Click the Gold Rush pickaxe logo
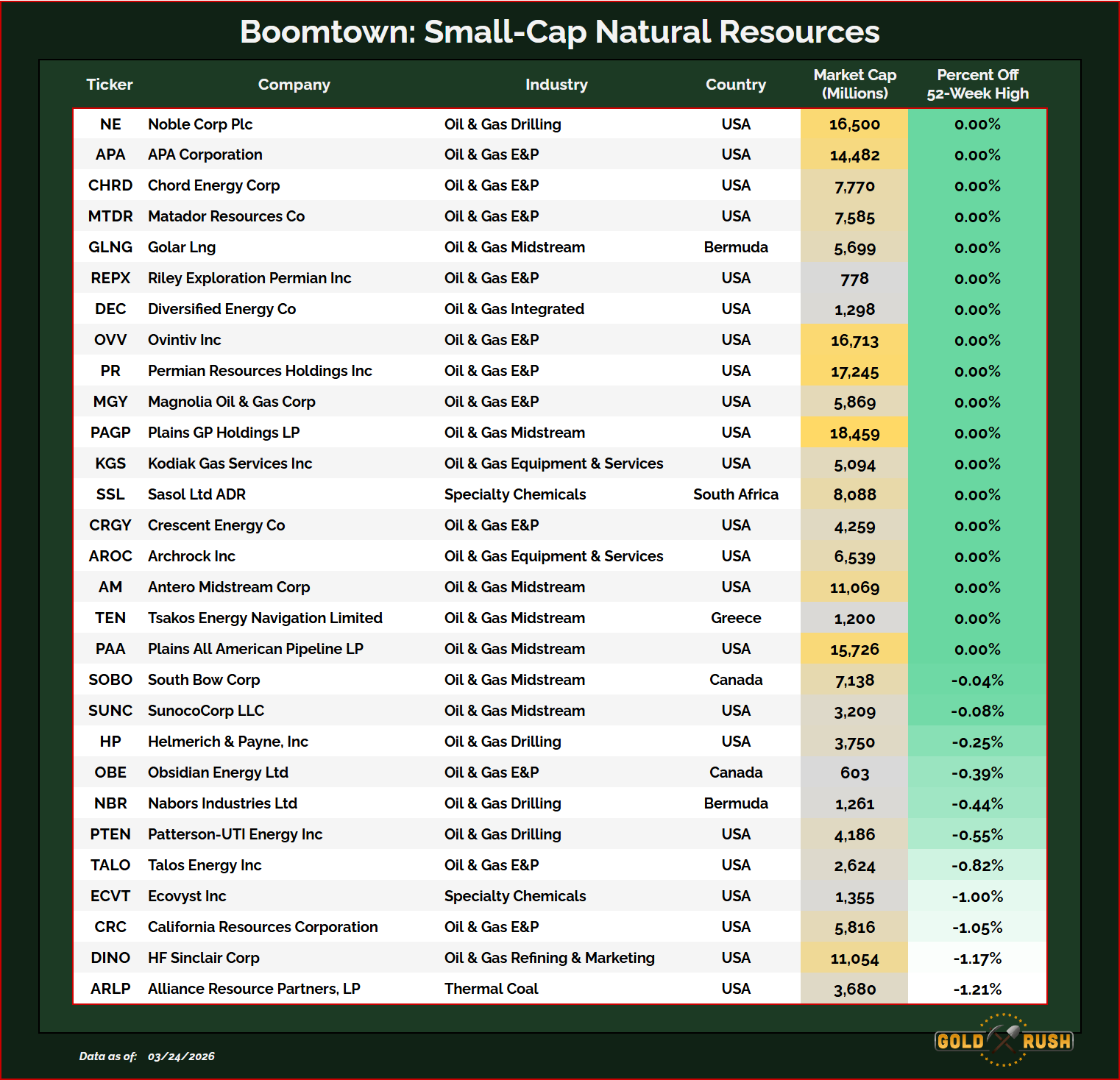The height and width of the screenshot is (1080, 1120). point(1003,1040)
